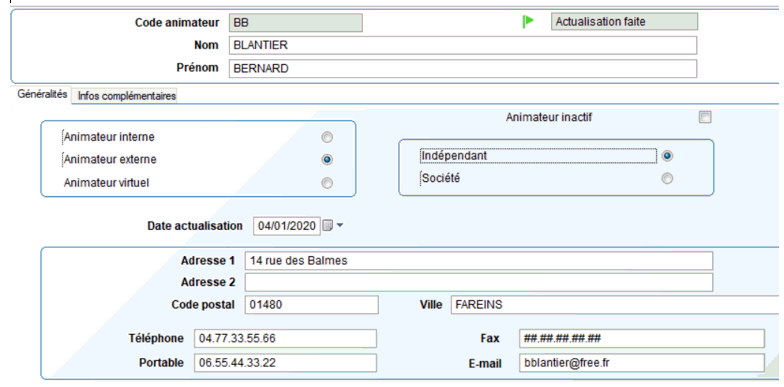Viewport: 784px width, 387px height.
Task: Click the E-mail label
Action: tap(485, 364)
